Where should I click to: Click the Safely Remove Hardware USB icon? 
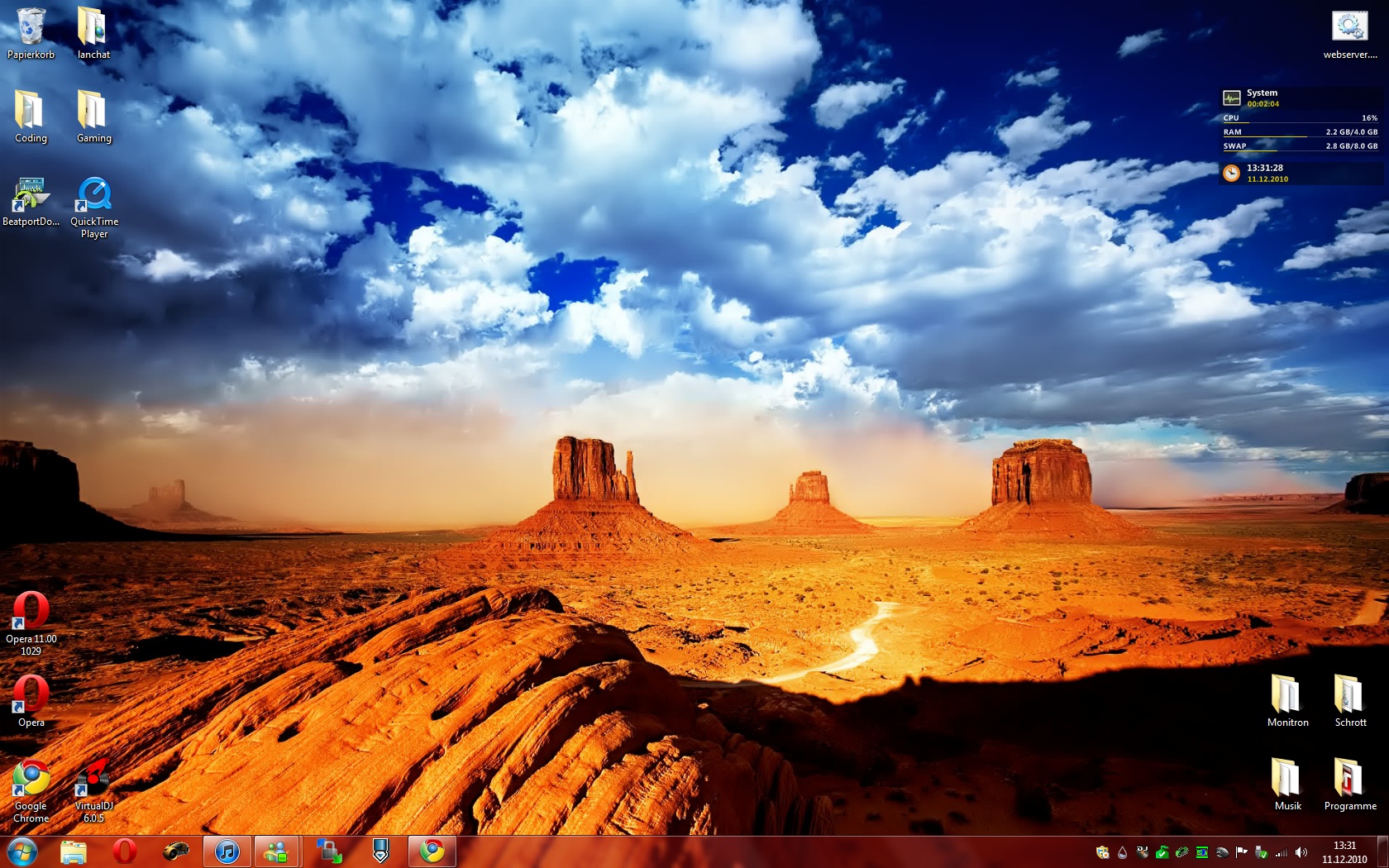point(1262,852)
